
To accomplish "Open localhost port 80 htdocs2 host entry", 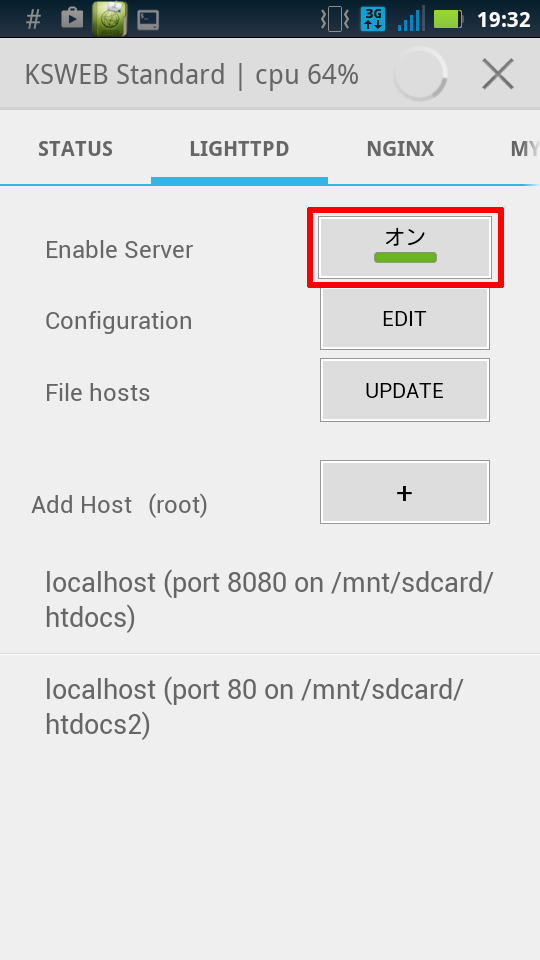I will tap(270, 707).
